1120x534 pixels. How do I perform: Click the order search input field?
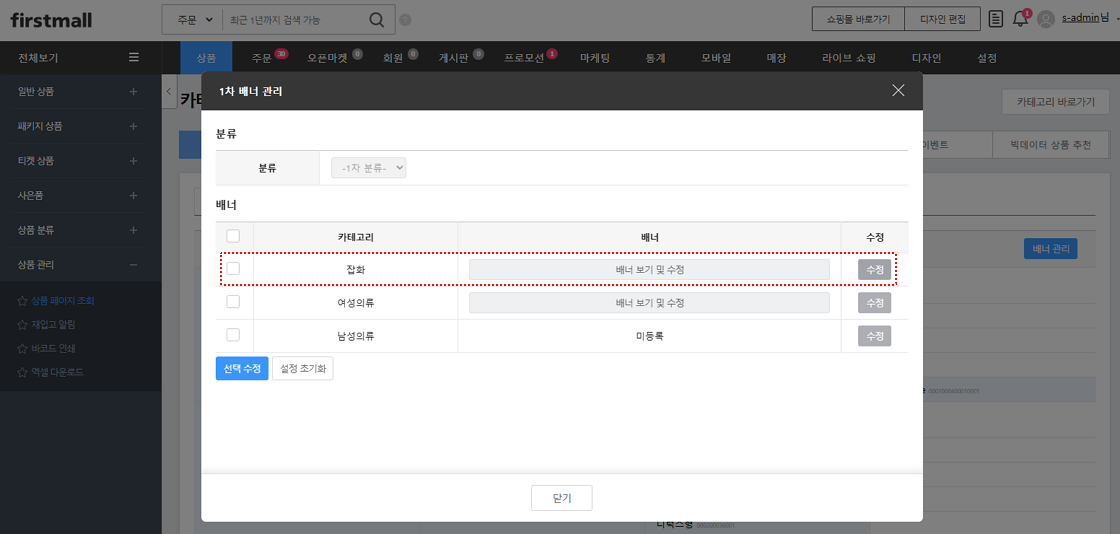click(295, 20)
